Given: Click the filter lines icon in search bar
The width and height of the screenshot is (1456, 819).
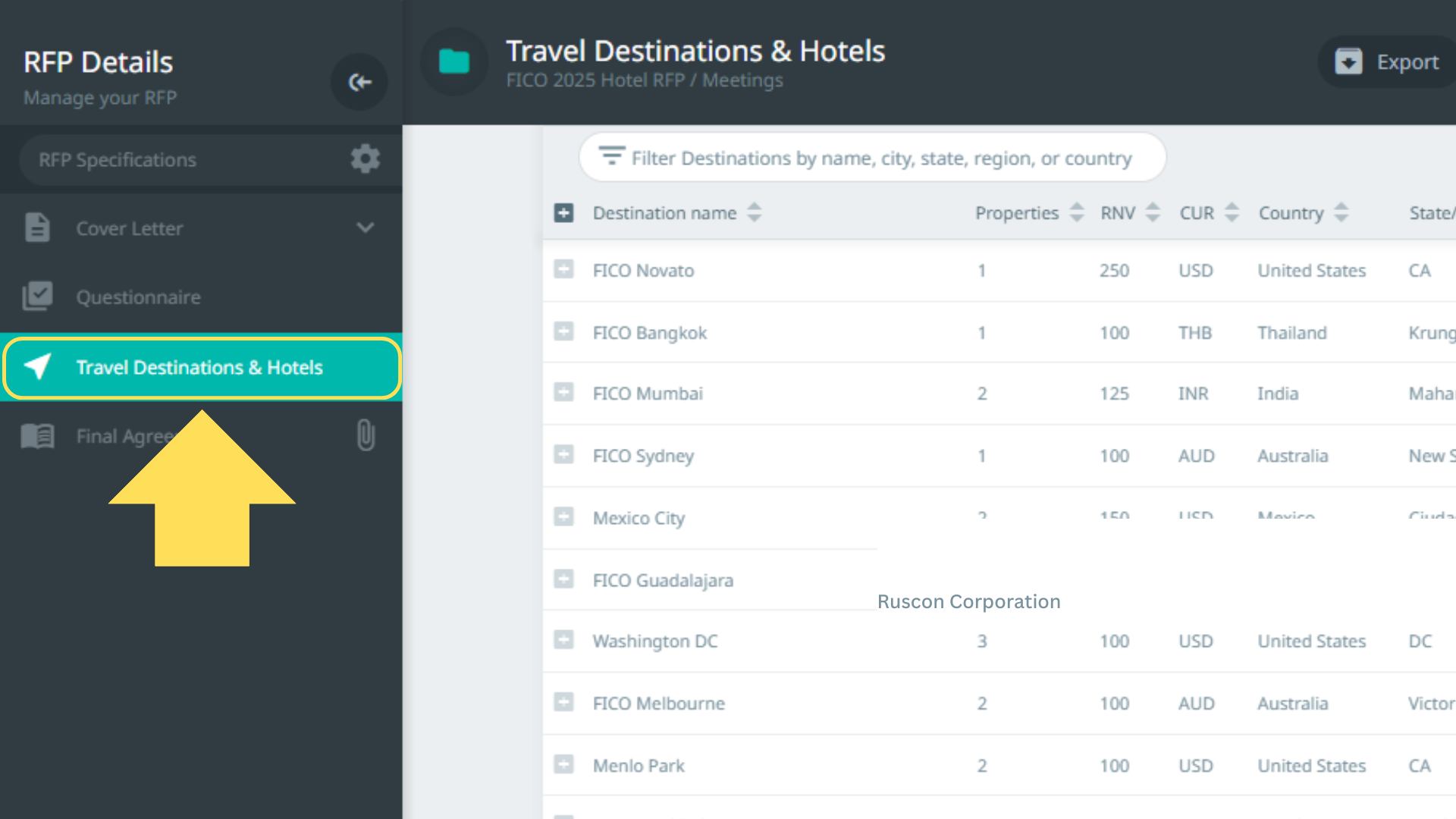Looking at the screenshot, I should pyautogui.click(x=611, y=156).
